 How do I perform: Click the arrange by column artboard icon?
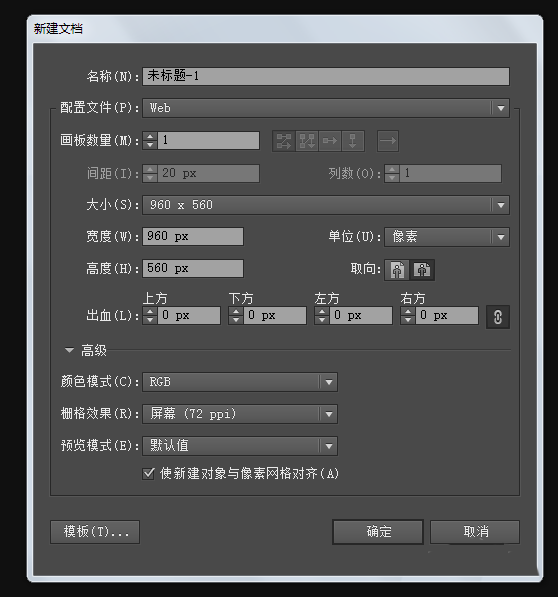[352, 141]
